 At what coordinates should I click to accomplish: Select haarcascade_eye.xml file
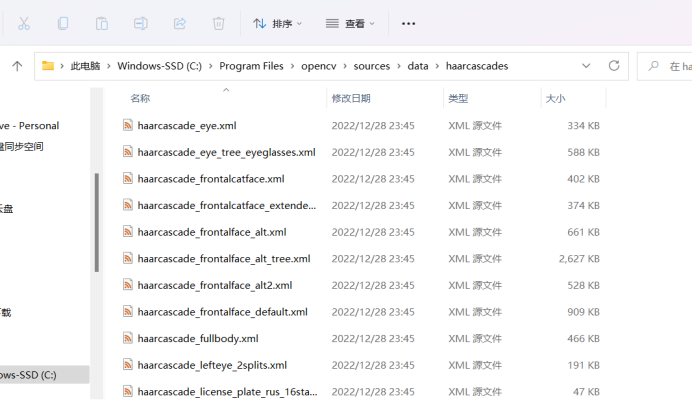click(x=187, y=126)
